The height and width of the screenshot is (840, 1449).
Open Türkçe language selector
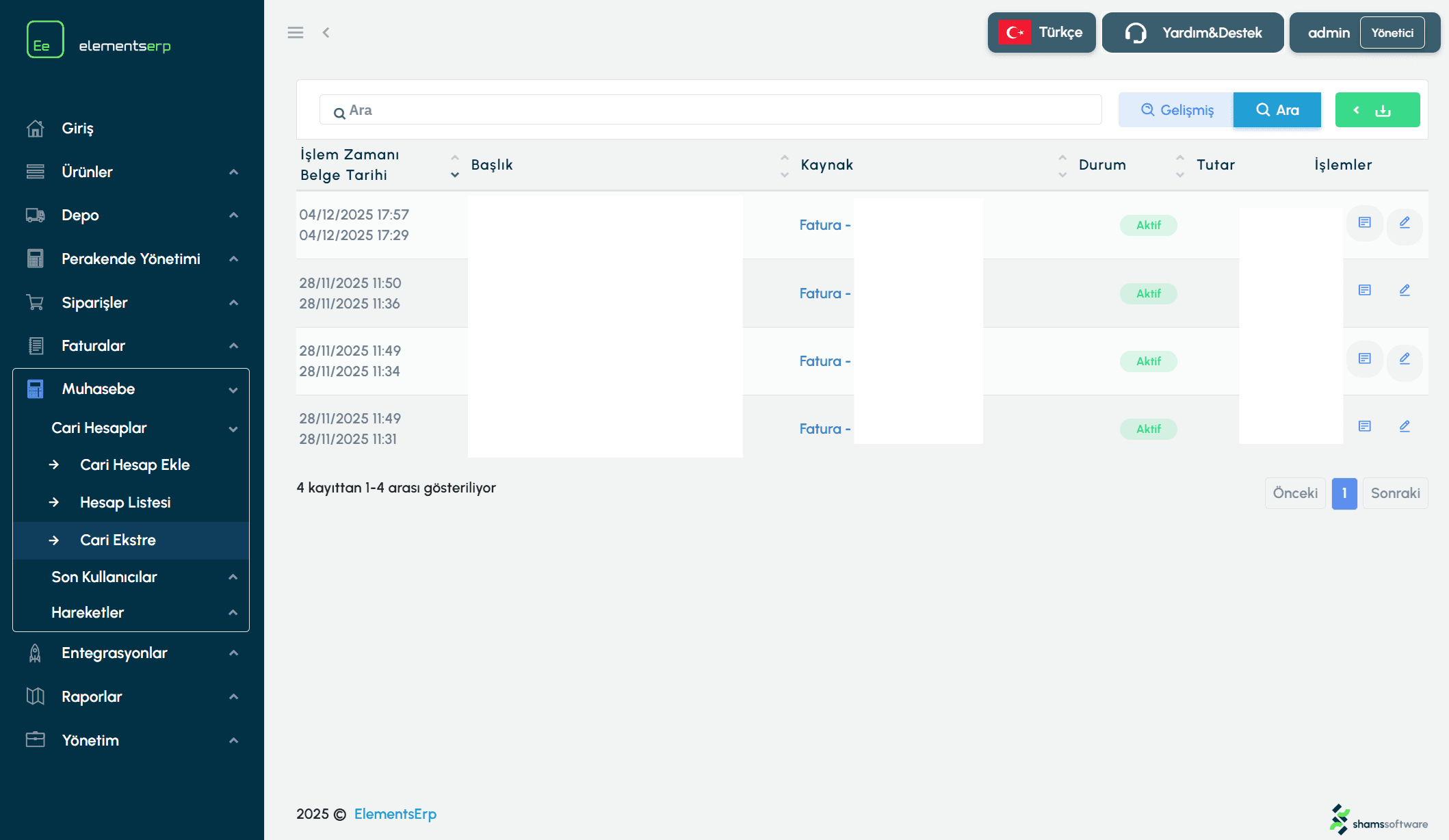(x=1041, y=33)
